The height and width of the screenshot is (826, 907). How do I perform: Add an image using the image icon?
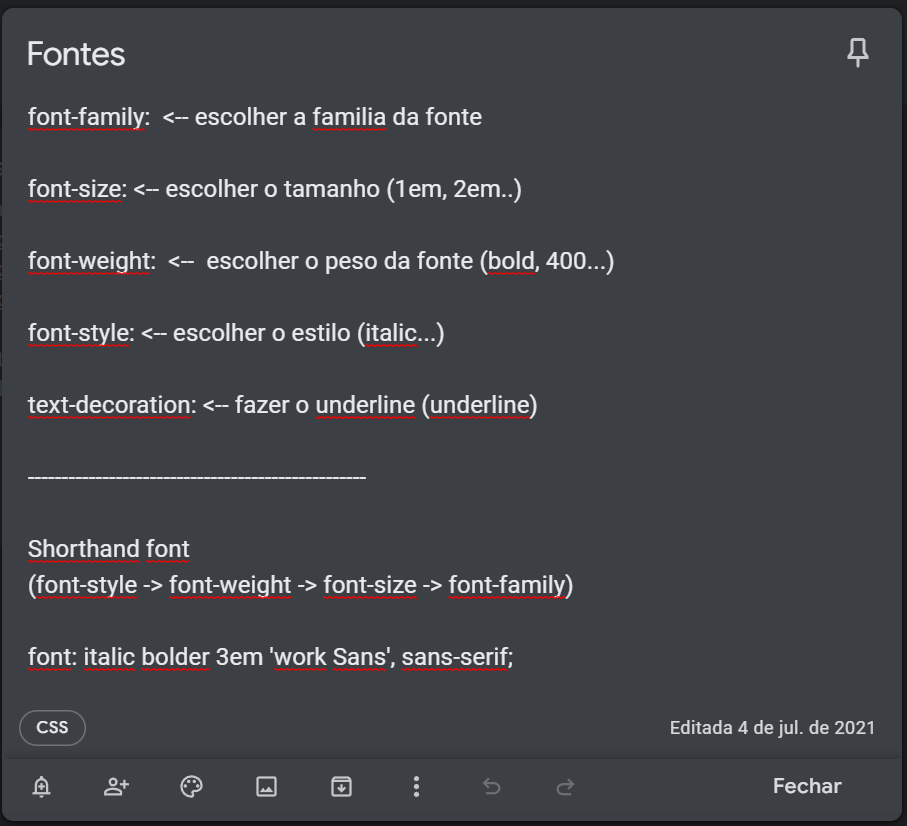pyautogui.click(x=265, y=787)
